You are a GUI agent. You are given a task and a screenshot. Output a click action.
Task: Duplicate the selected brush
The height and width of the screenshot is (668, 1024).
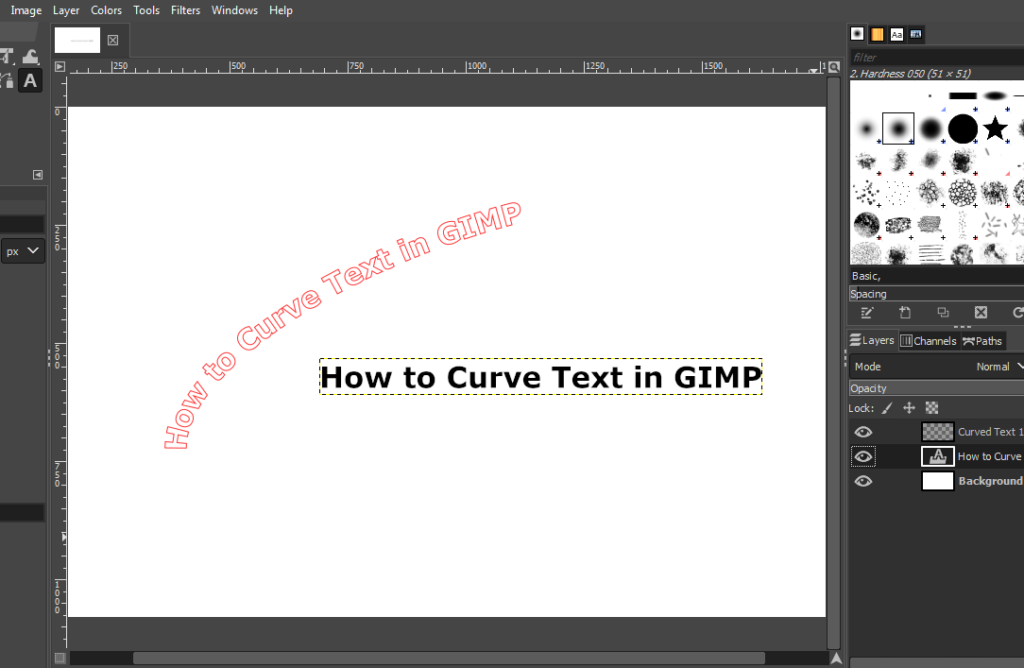tap(942, 312)
